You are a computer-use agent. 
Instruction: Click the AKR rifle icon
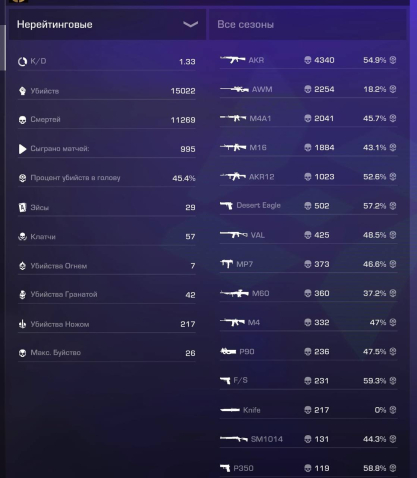(x=233, y=60)
